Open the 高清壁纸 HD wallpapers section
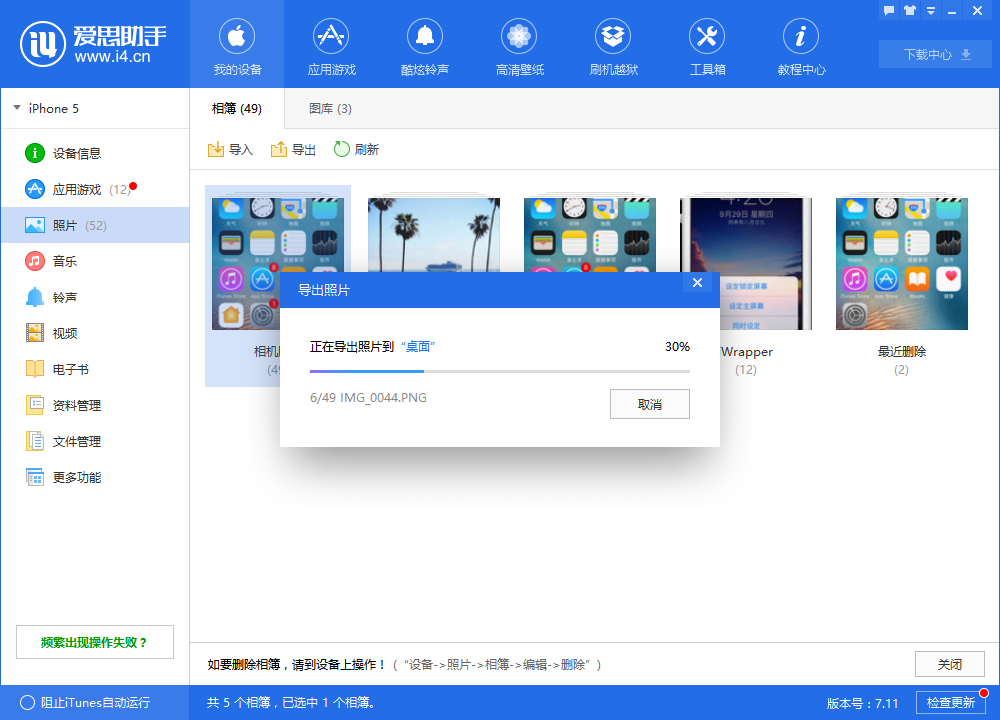 (519, 45)
